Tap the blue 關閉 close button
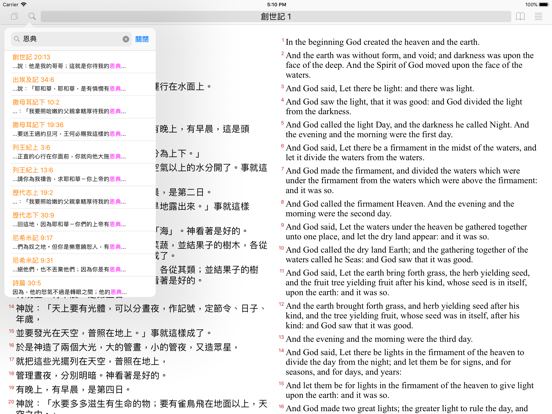This screenshot has width=552, height=414. 142,39
